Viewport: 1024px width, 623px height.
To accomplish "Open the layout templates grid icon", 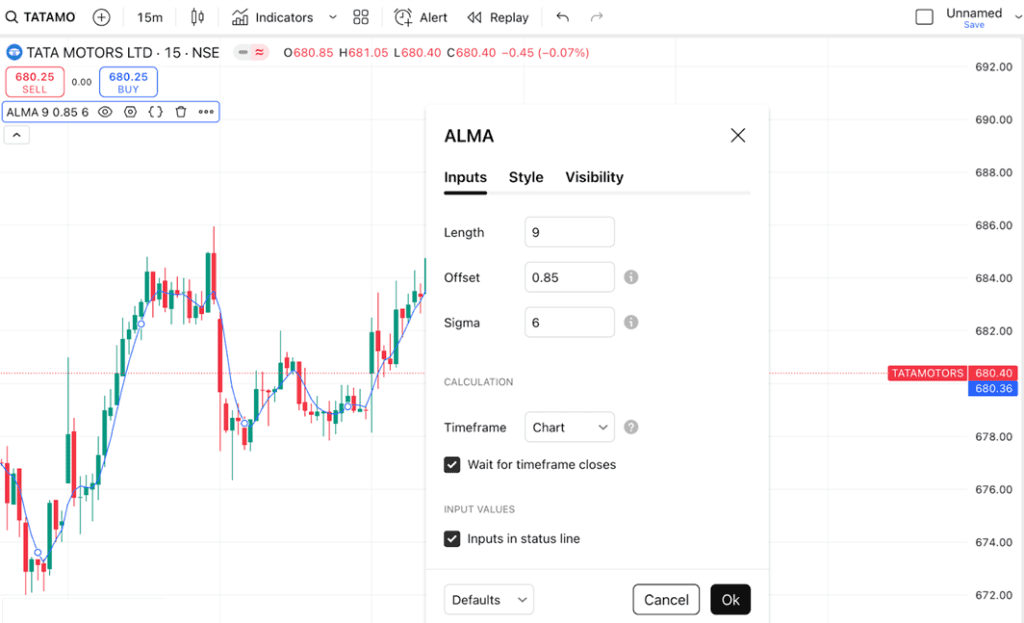I will pos(360,18).
